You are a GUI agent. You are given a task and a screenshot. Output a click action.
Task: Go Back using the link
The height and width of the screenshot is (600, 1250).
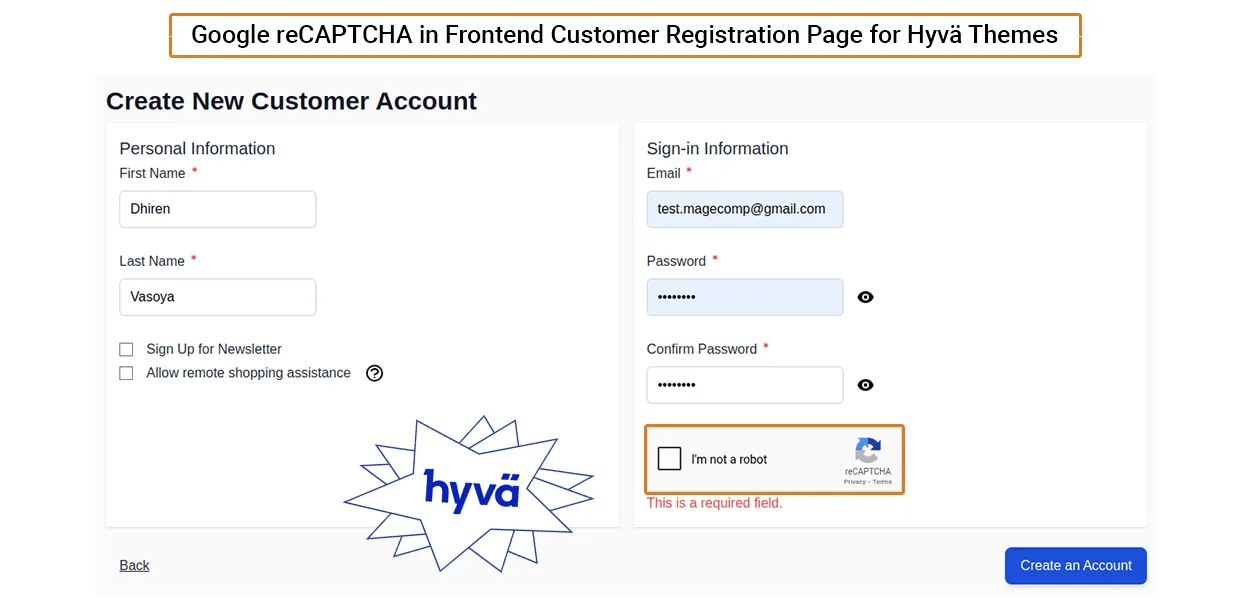[134, 565]
